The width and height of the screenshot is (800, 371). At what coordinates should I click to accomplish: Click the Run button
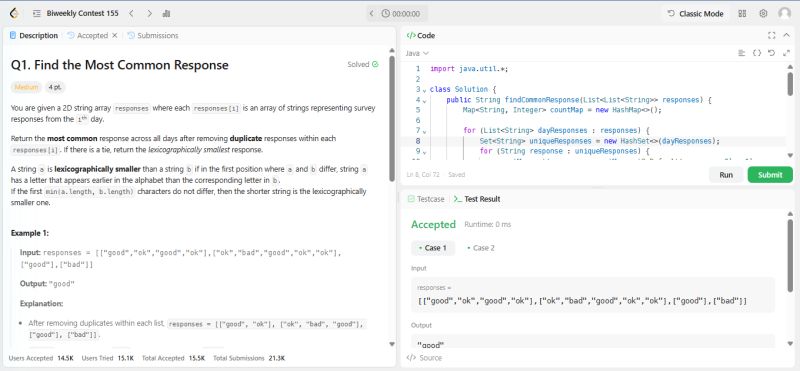[x=726, y=175]
